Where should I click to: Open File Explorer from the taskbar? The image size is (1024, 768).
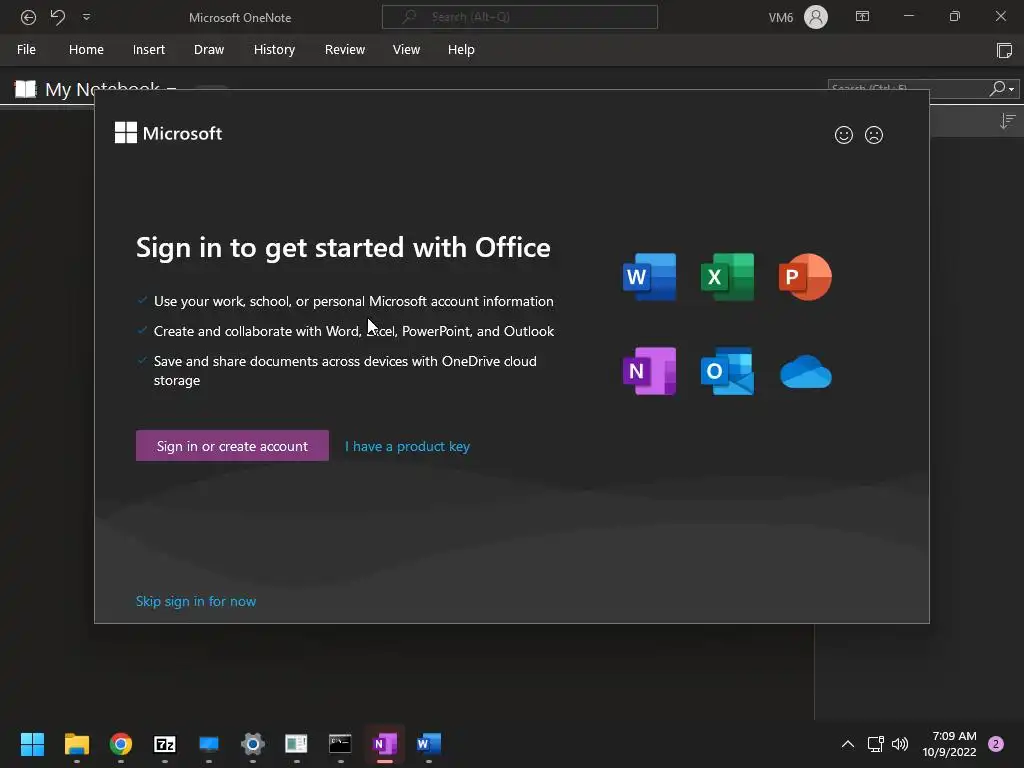click(x=77, y=744)
